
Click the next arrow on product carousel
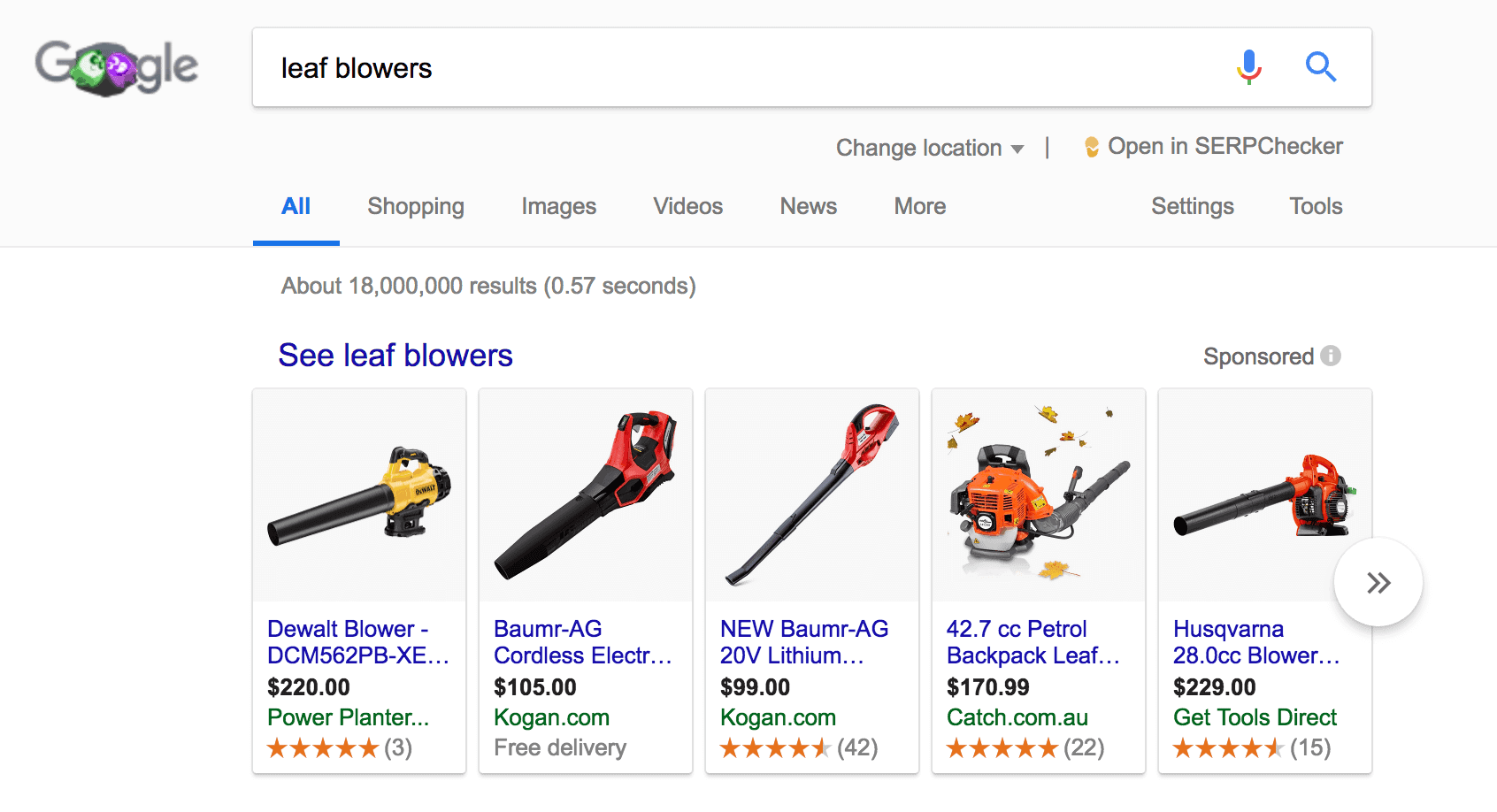[x=1378, y=581]
